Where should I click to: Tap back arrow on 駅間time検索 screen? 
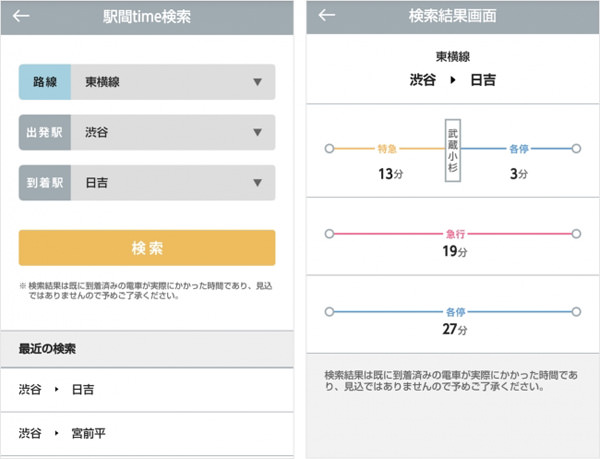point(21,17)
